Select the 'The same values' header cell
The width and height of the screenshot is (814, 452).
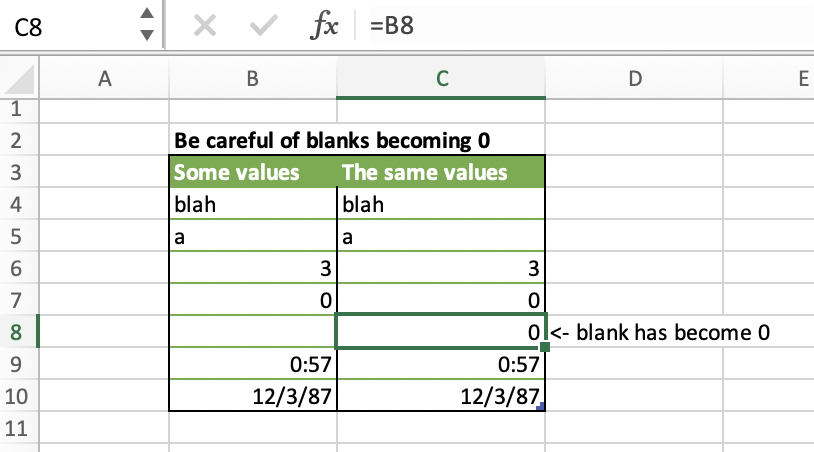(x=441, y=172)
